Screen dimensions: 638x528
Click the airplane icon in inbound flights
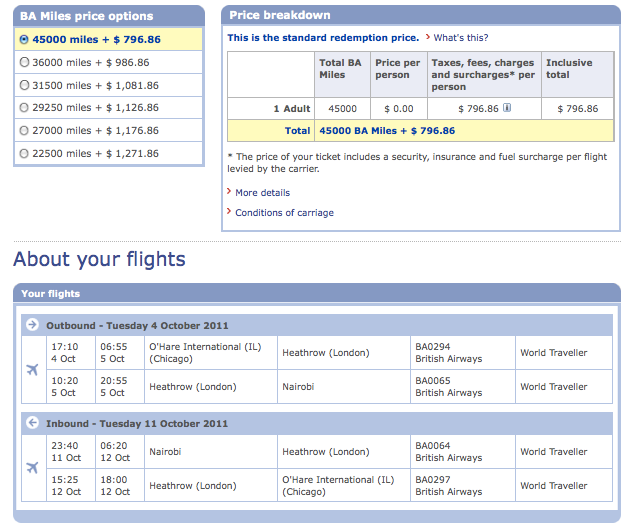pos(33,467)
